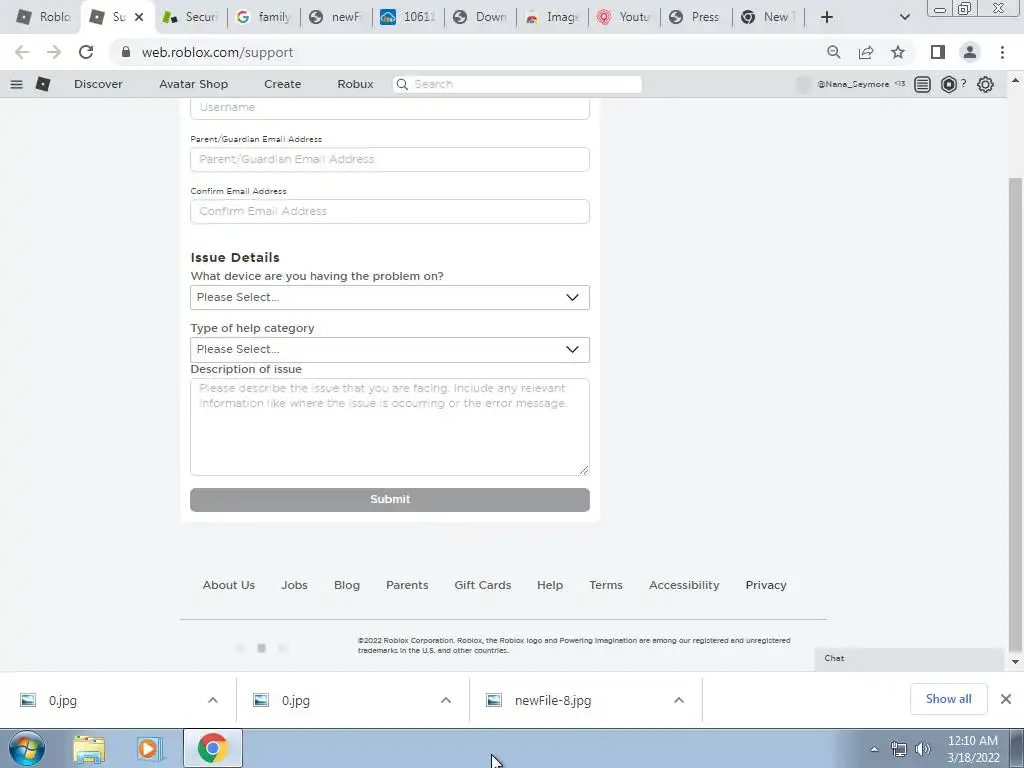Open the Privacy footer link
Viewport: 1024px width, 768px height.
coord(766,585)
